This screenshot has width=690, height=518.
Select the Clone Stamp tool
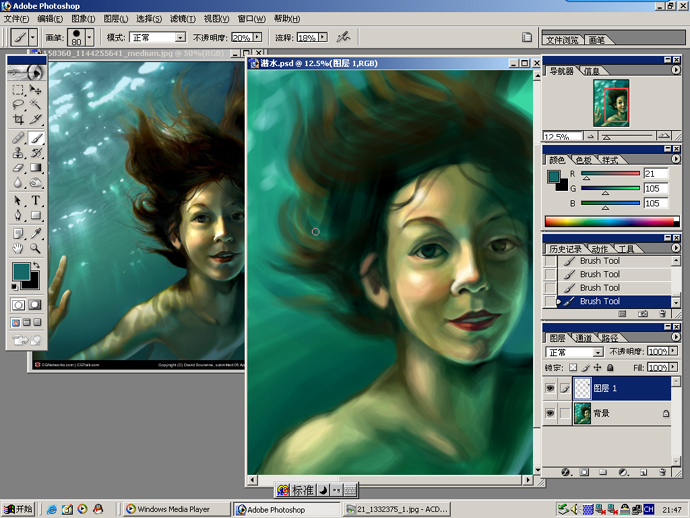(18, 153)
